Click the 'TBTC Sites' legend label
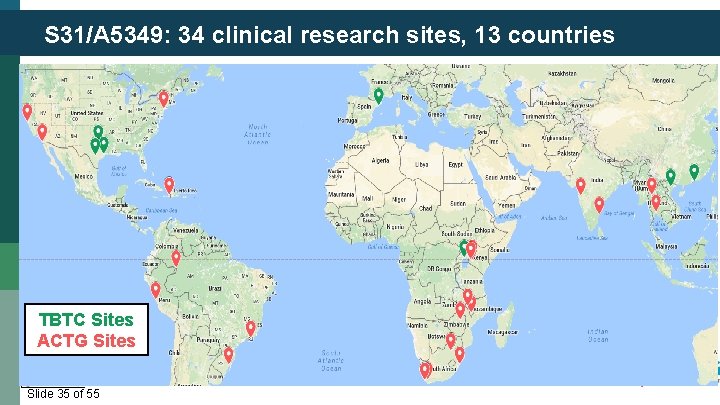 tap(86, 320)
